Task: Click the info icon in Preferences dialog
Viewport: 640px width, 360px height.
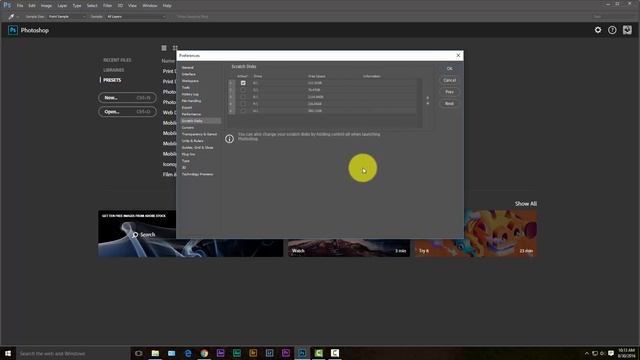Action: 229,139
